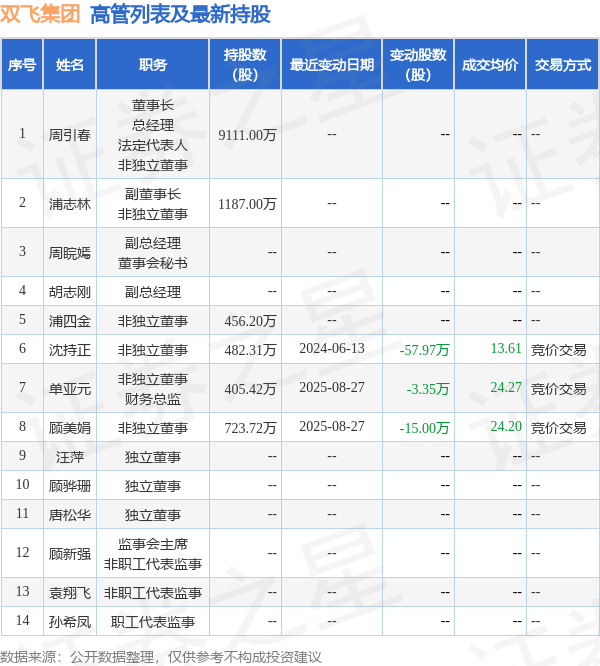Click the name 孙希凤
The height and width of the screenshot is (666, 600).
(70, 622)
